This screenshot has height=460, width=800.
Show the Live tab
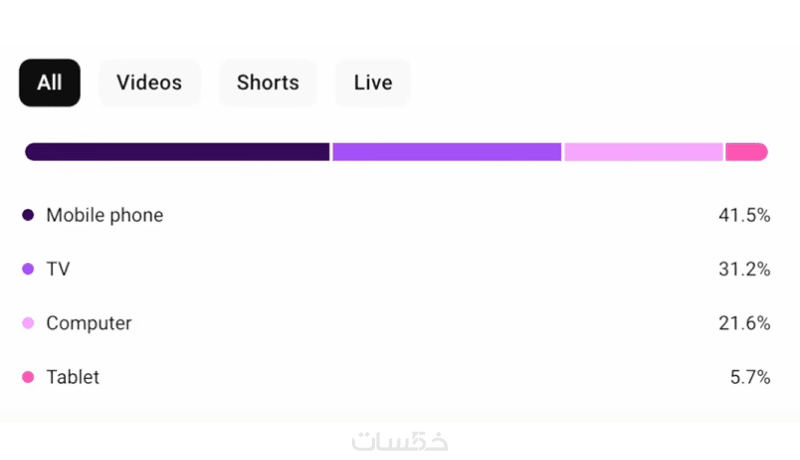point(372,82)
